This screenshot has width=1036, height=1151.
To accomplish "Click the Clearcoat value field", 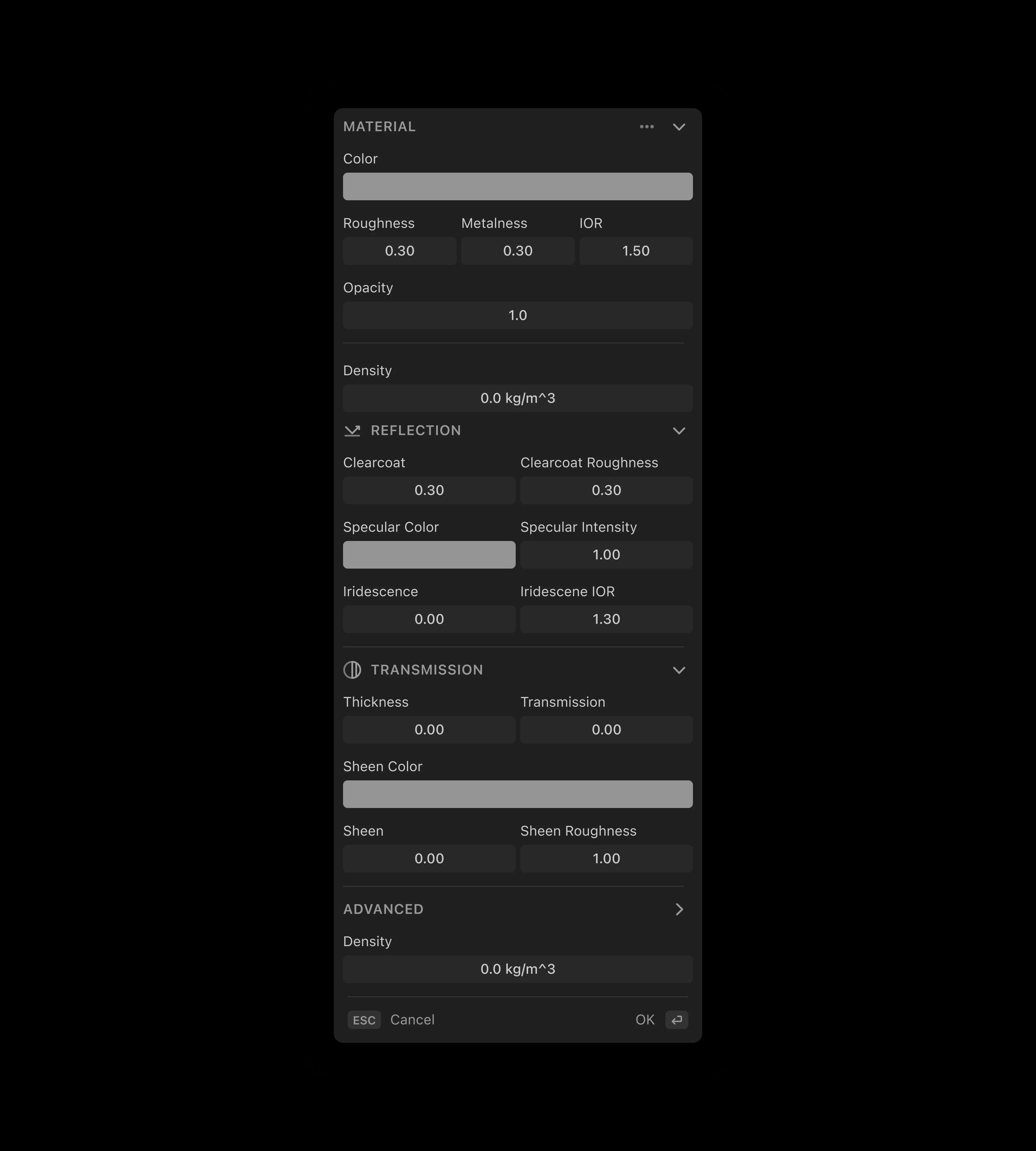I will [429, 491].
